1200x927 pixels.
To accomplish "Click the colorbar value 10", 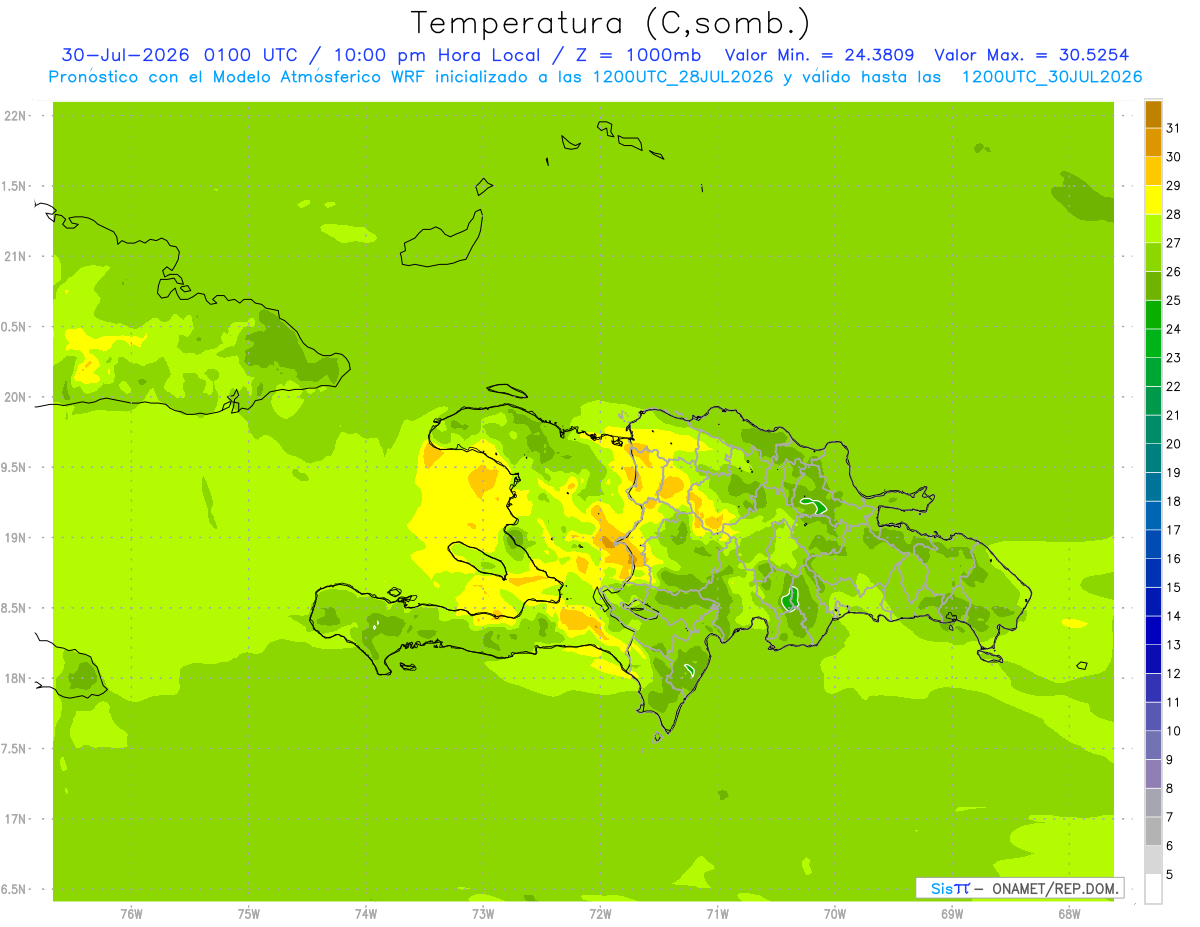I will pos(1173,731).
